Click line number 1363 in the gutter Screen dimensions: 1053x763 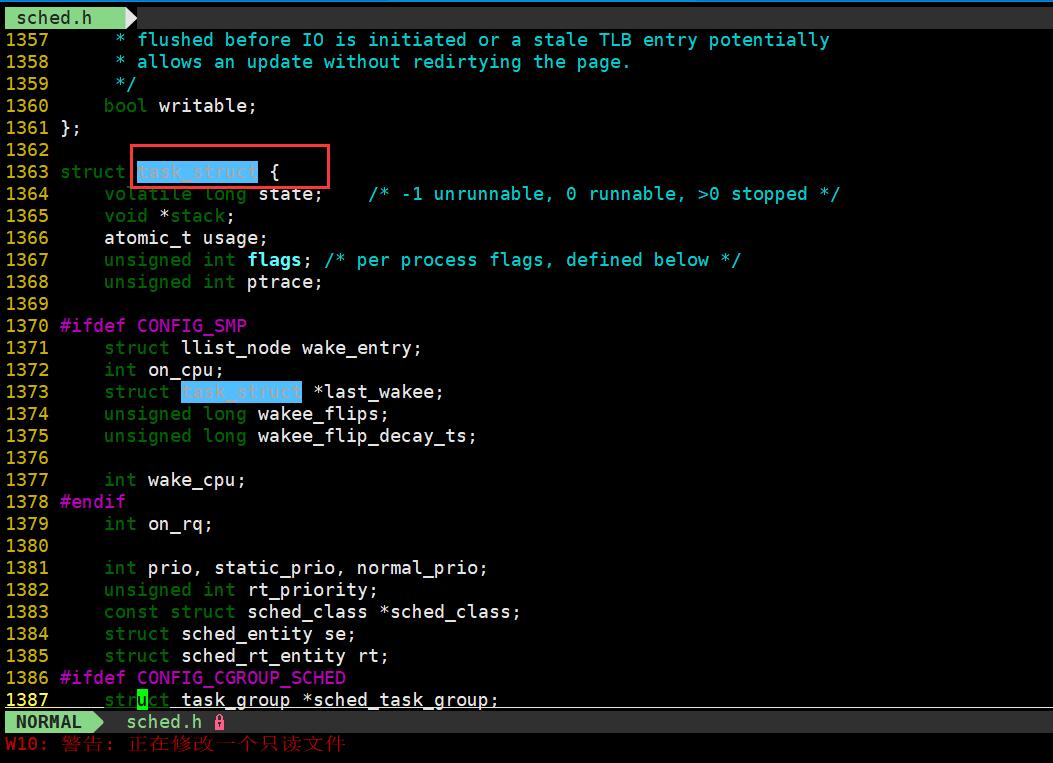(x=27, y=171)
